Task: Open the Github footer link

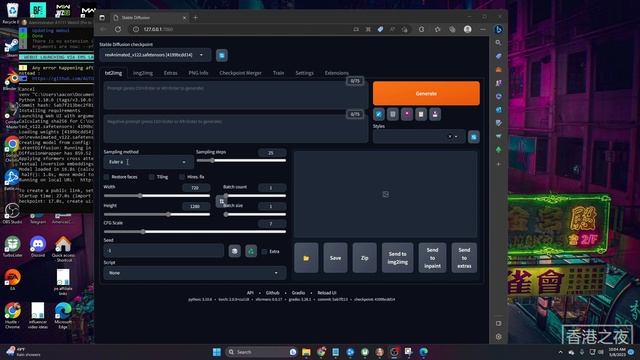Action: point(273,293)
